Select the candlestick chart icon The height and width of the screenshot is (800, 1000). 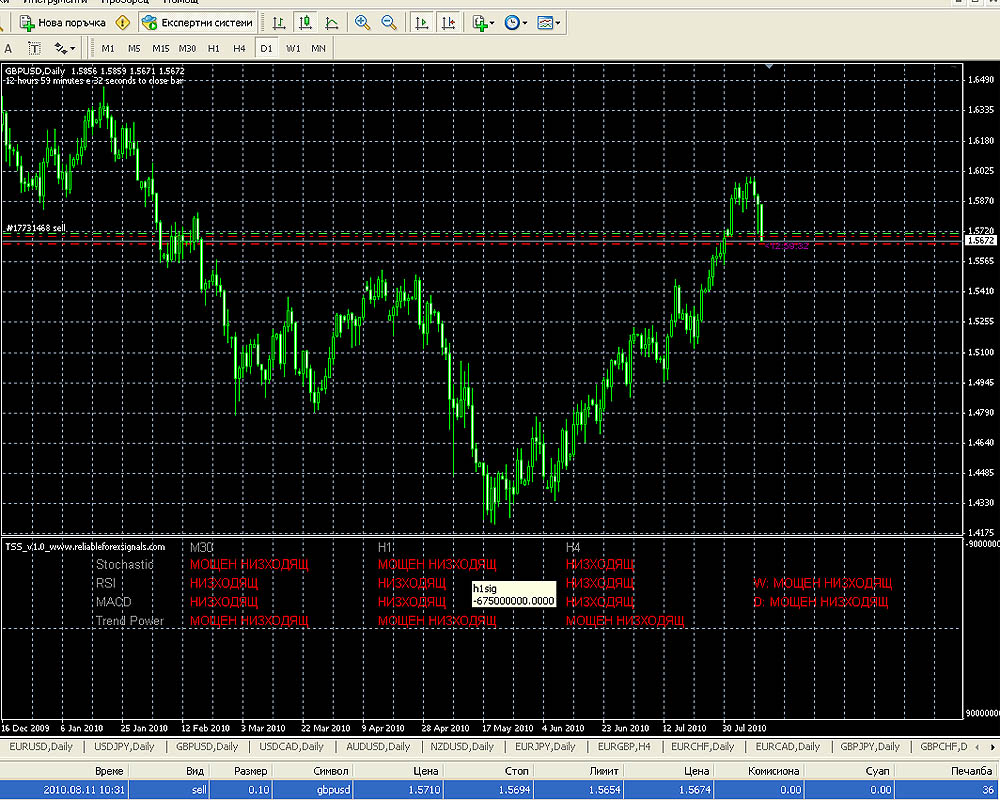(x=305, y=23)
